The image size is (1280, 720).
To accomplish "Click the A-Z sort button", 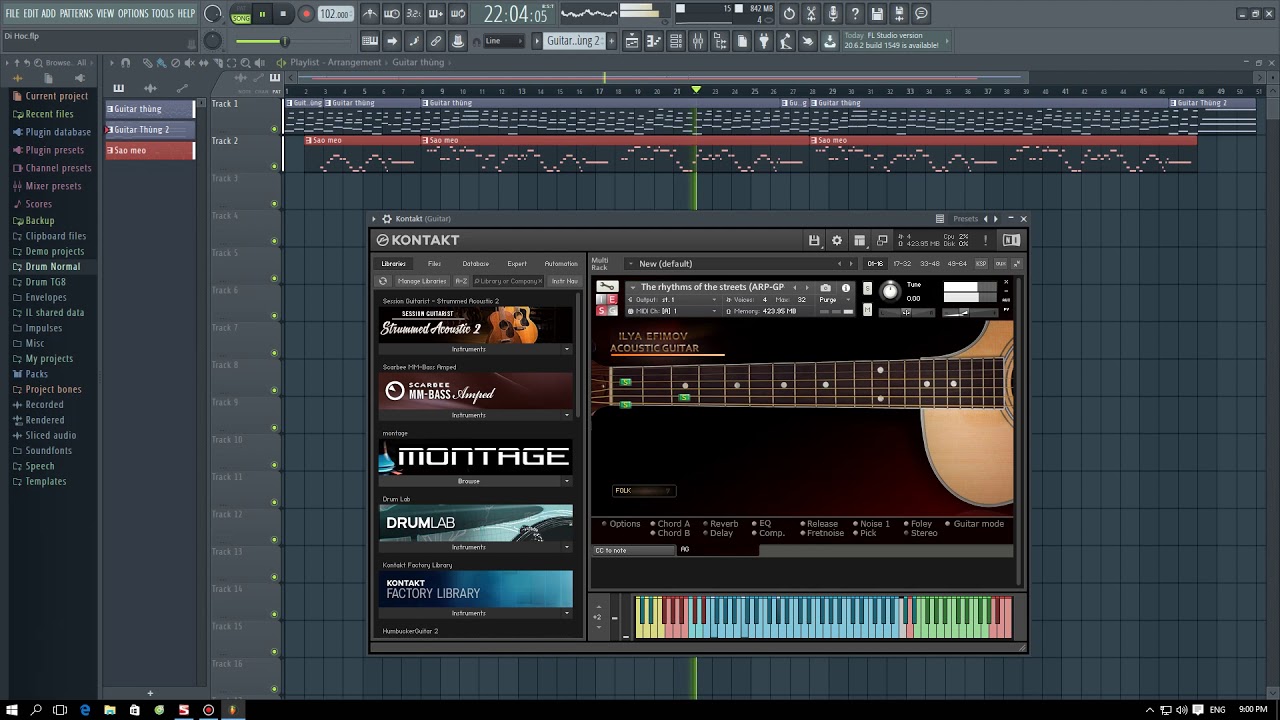I will coord(461,281).
